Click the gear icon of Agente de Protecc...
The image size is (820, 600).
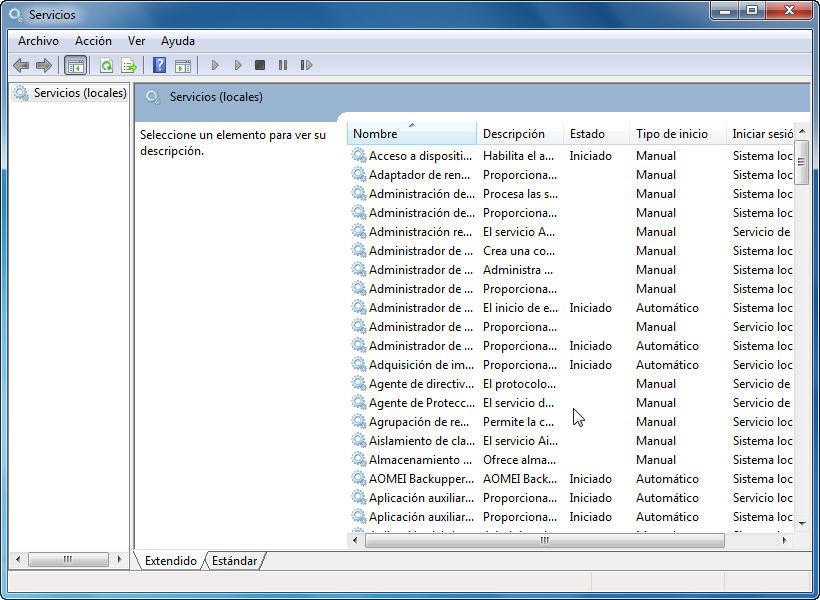click(358, 402)
